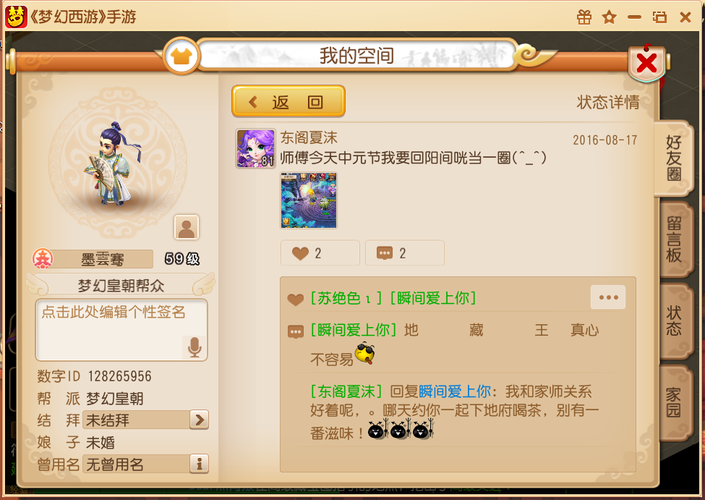Click the blue 瞬间爱上你 name link in reply

coord(455,391)
